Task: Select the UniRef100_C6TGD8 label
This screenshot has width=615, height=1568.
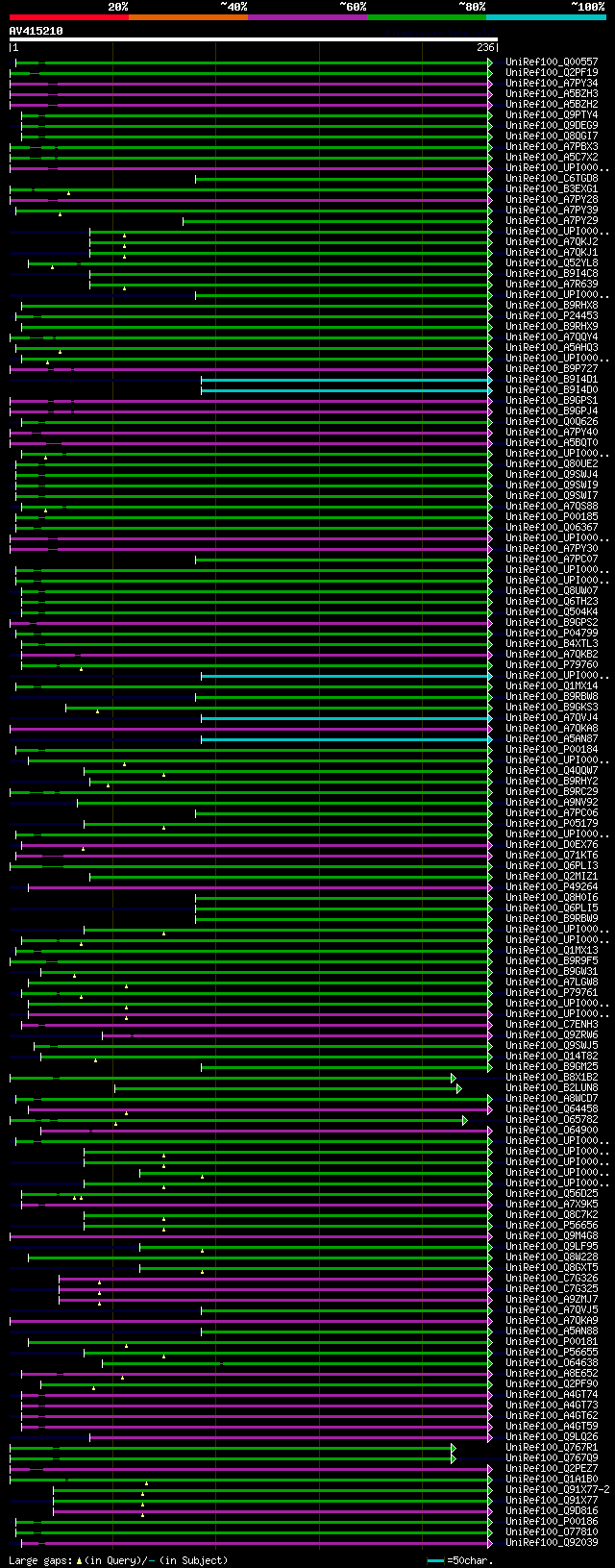Action: (552, 179)
